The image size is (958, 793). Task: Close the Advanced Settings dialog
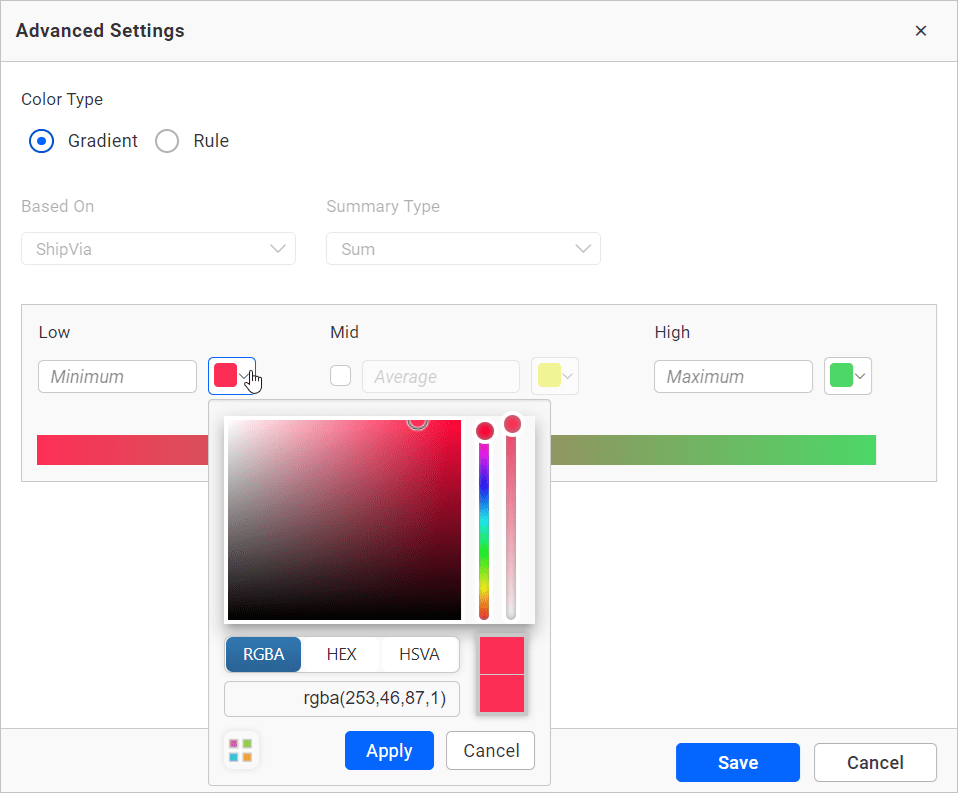(921, 31)
